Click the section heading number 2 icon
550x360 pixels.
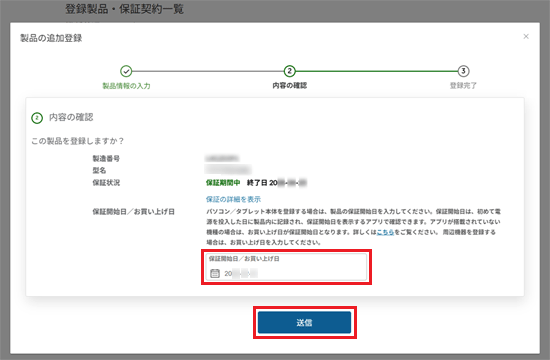click(37, 118)
